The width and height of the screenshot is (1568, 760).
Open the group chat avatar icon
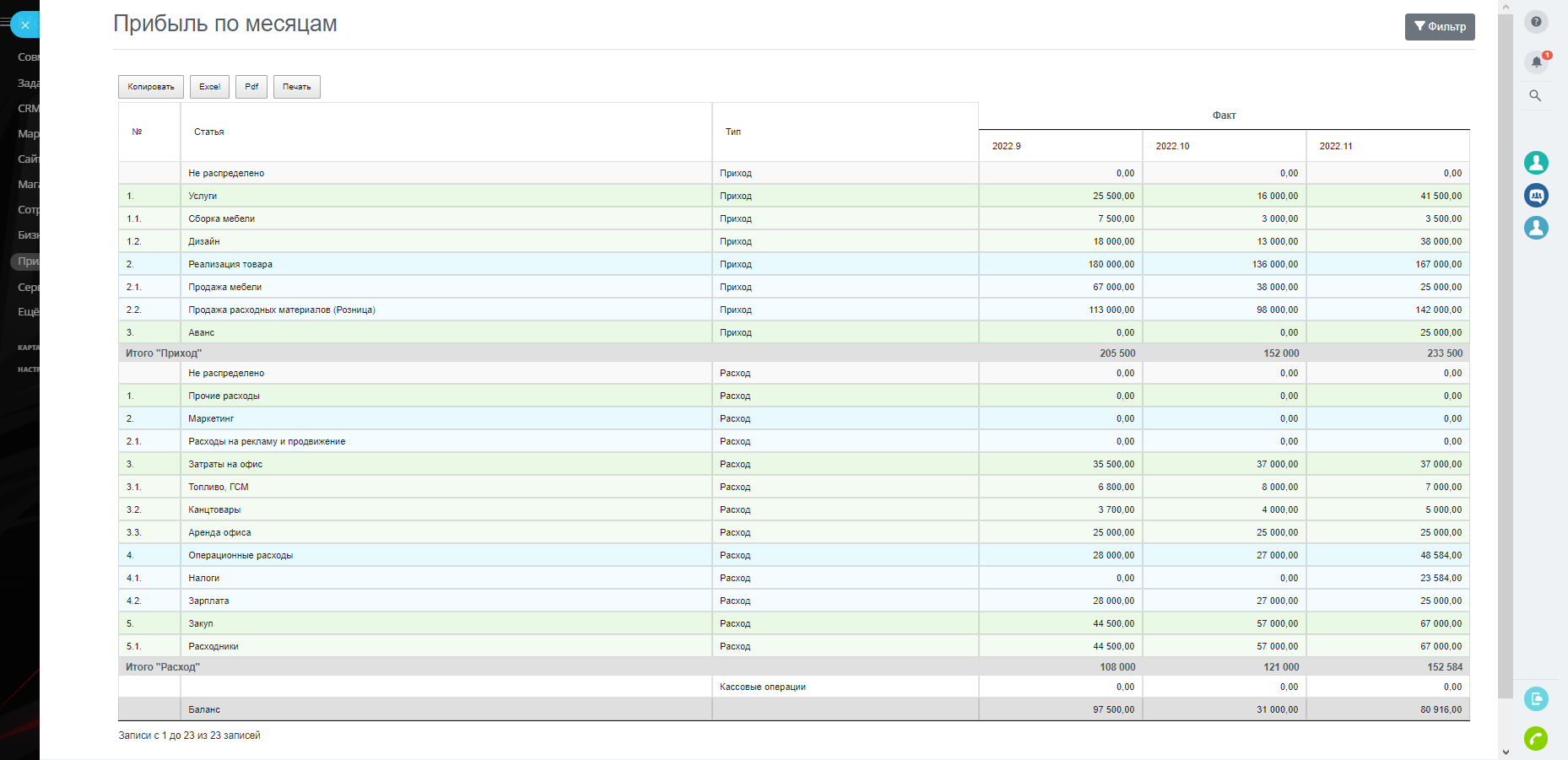pyautogui.click(x=1536, y=196)
